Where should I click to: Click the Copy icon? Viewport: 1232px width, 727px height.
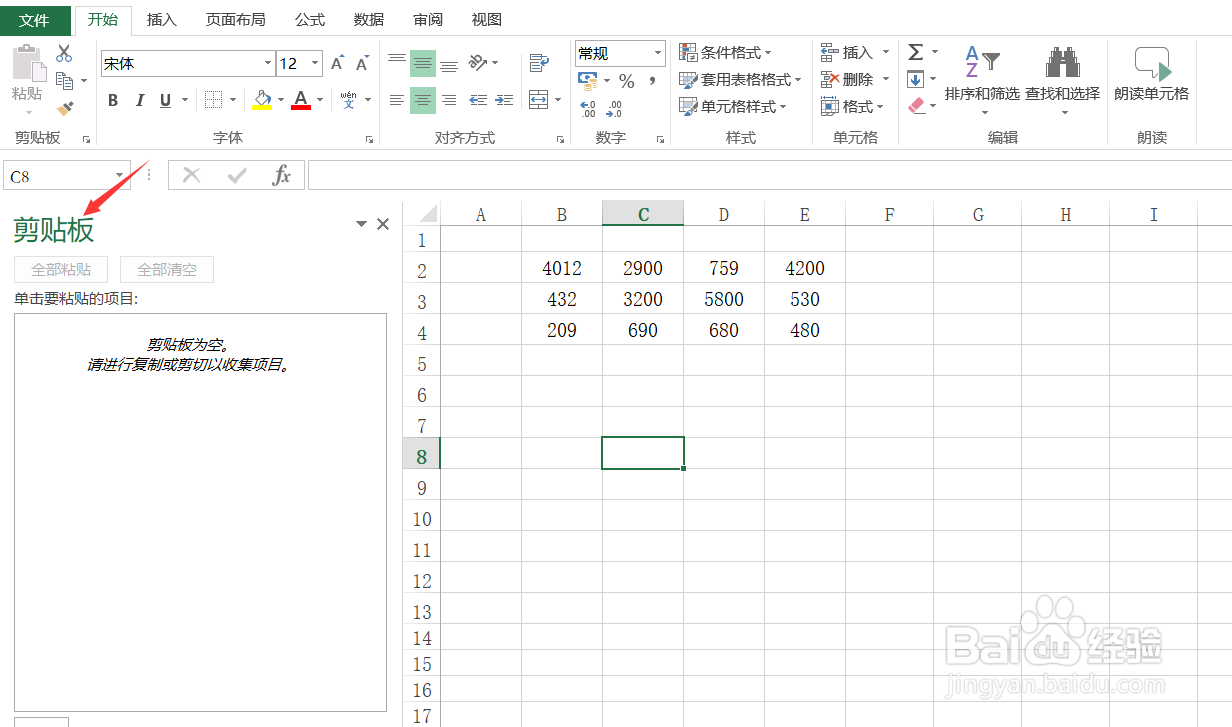65,80
